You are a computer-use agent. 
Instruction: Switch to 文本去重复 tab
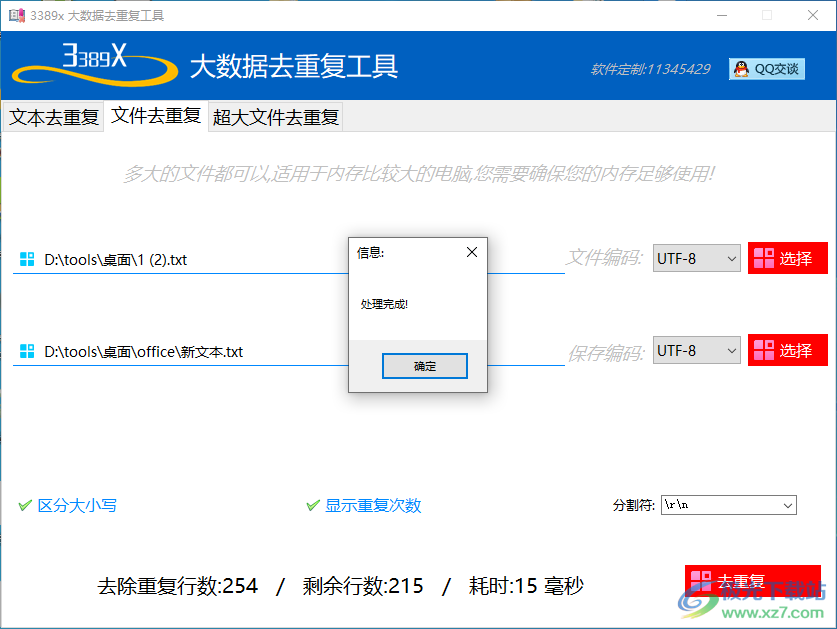pos(54,117)
